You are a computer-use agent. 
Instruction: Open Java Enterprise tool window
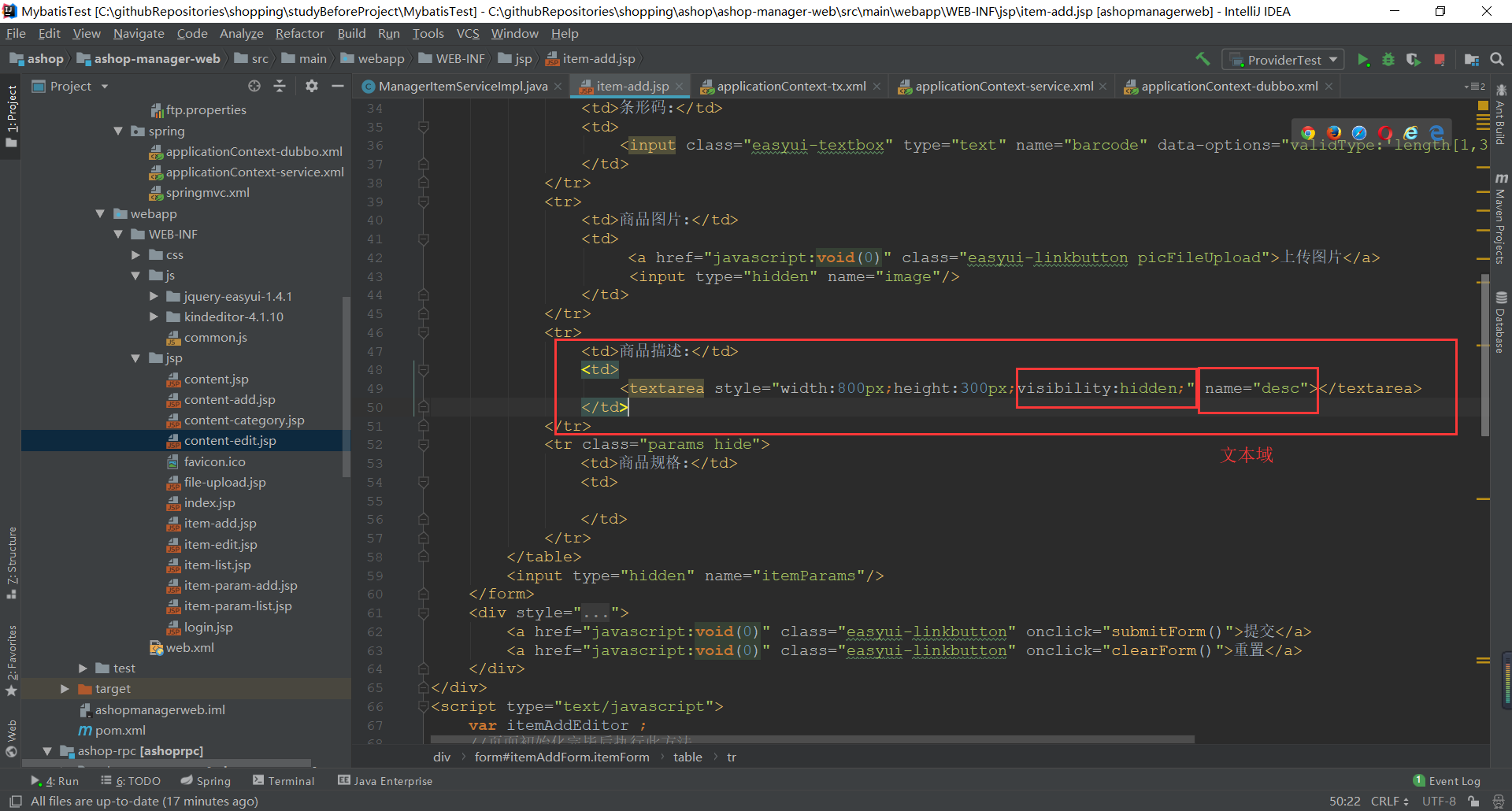385,781
